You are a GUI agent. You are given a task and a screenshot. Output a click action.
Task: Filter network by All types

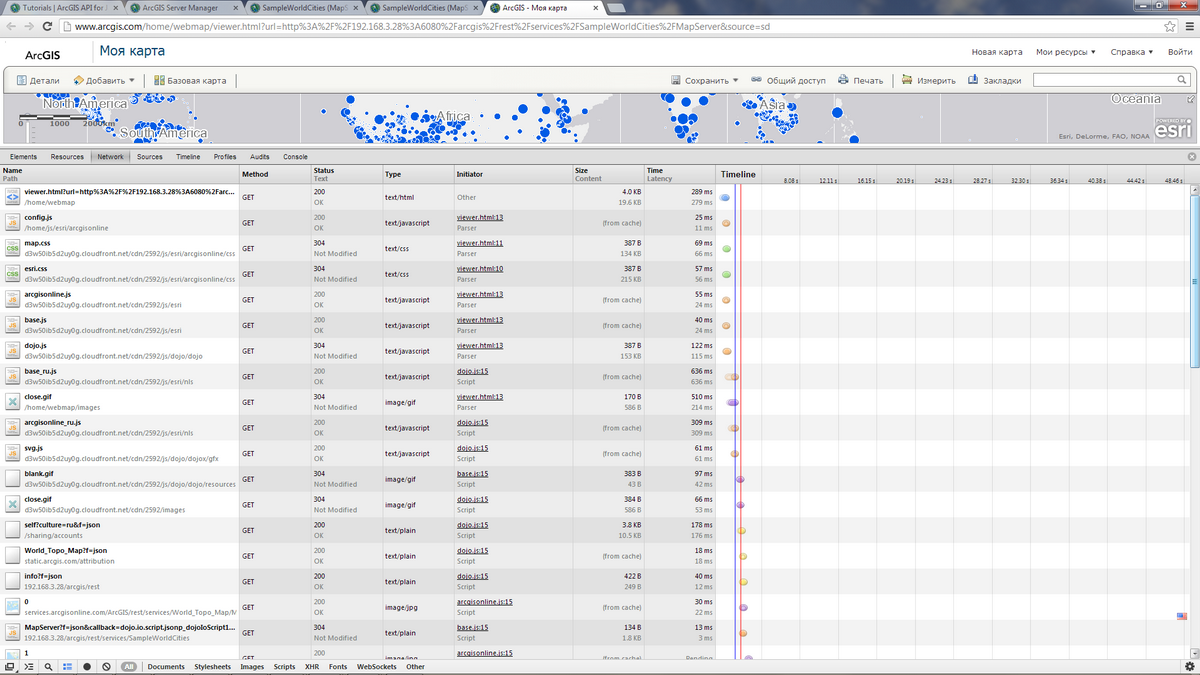129,666
